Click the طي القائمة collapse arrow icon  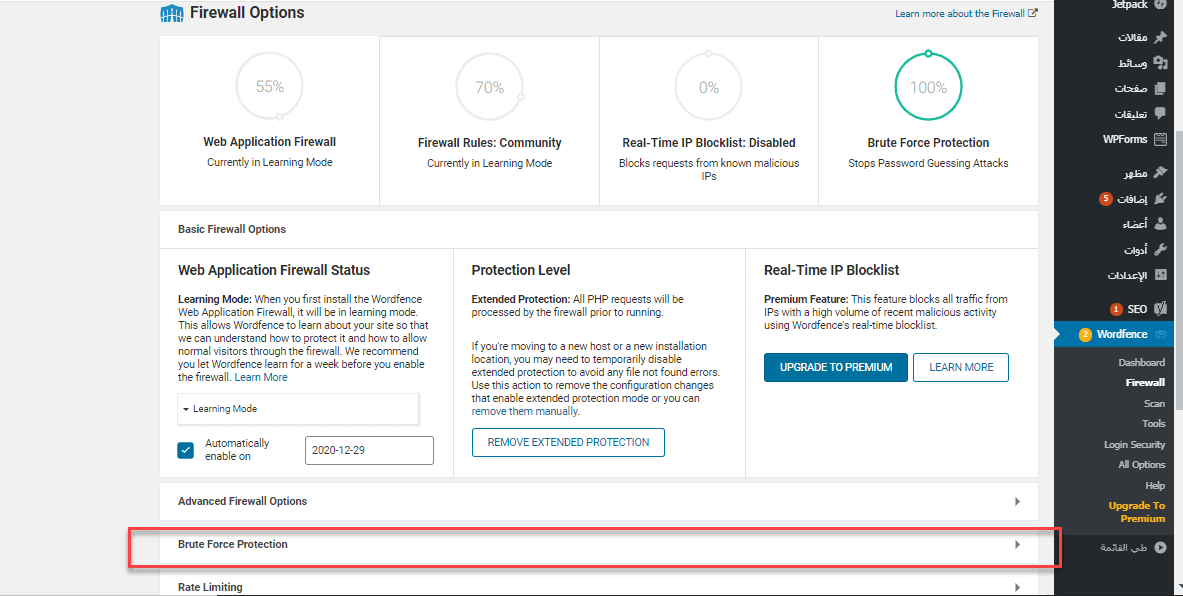[x=1160, y=548]
